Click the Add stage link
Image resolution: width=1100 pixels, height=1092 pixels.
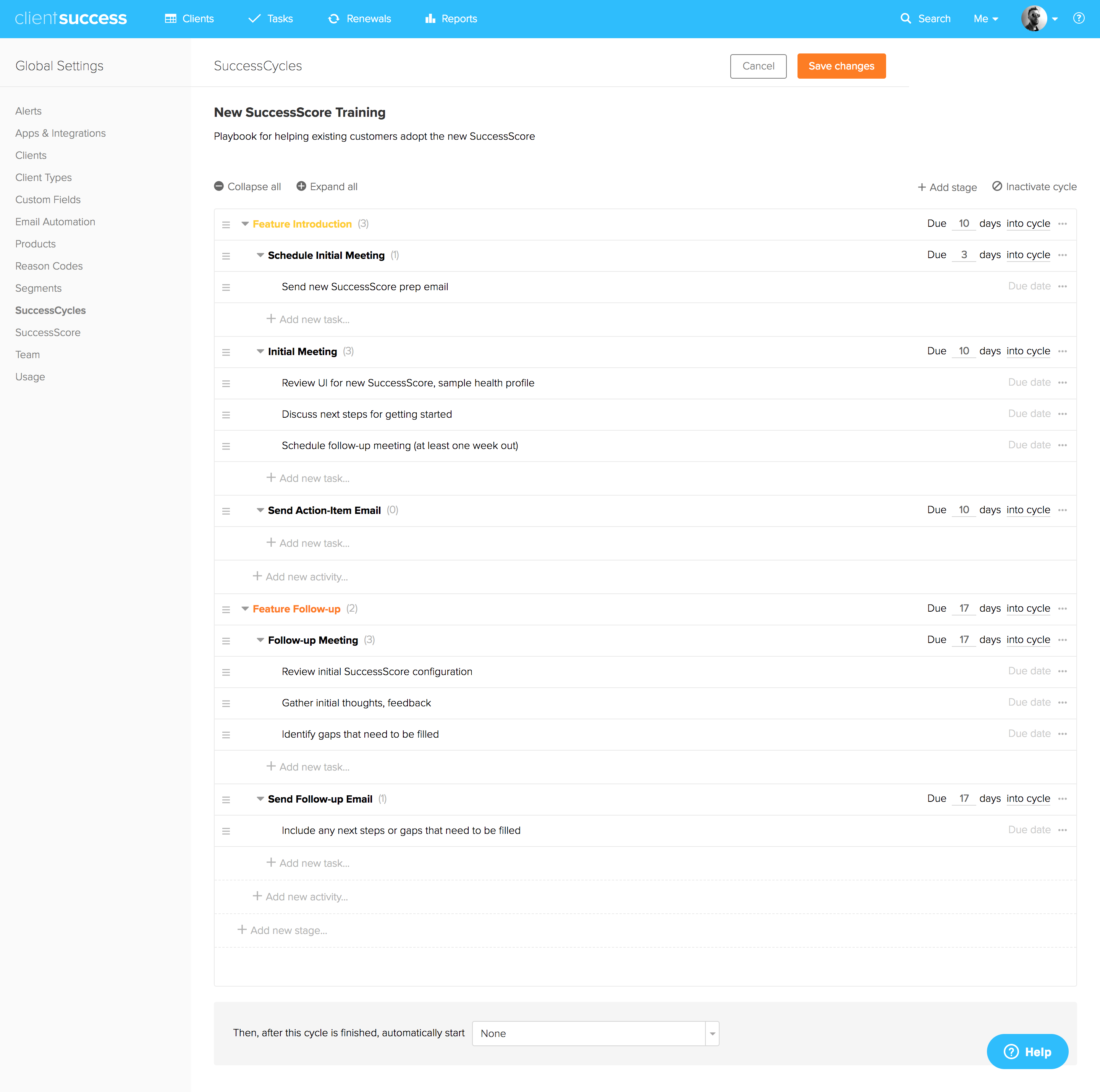947,187
